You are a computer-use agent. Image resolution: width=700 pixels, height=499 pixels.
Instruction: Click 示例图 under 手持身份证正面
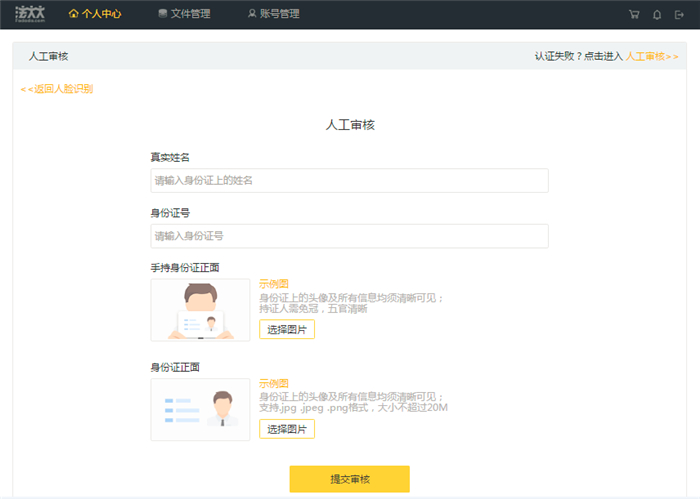(273, 284)
